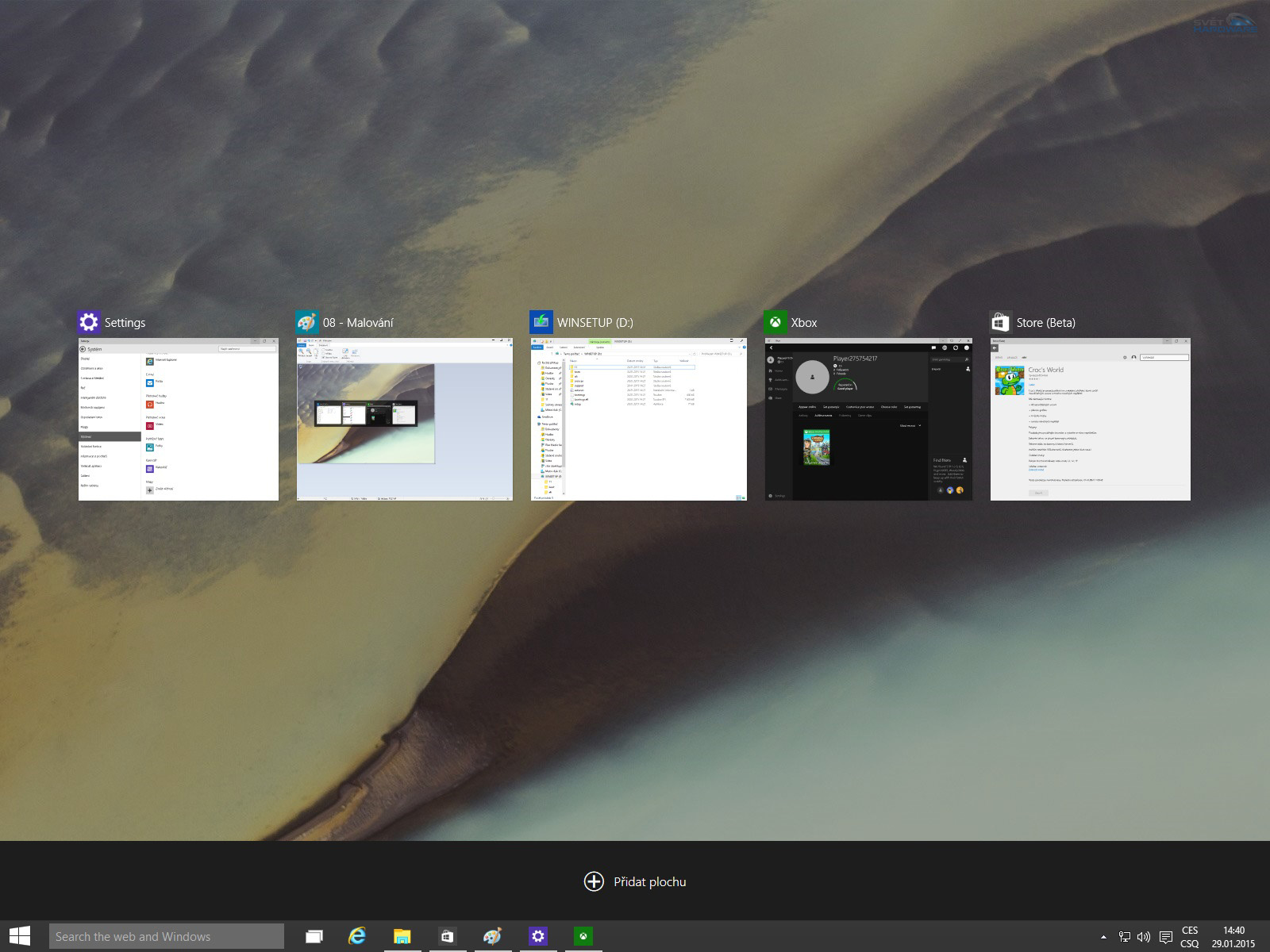Open the CES input language switcher
This screenshot has width=1270, height=952.
pyautogui.click(x=1189, y=937)
